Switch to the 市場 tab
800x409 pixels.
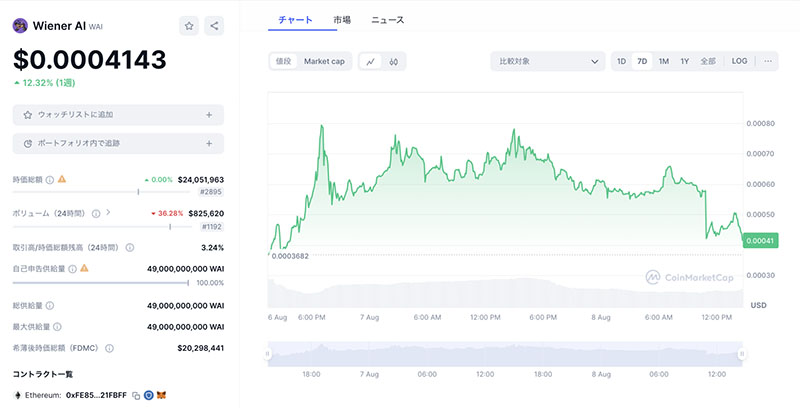342,20
